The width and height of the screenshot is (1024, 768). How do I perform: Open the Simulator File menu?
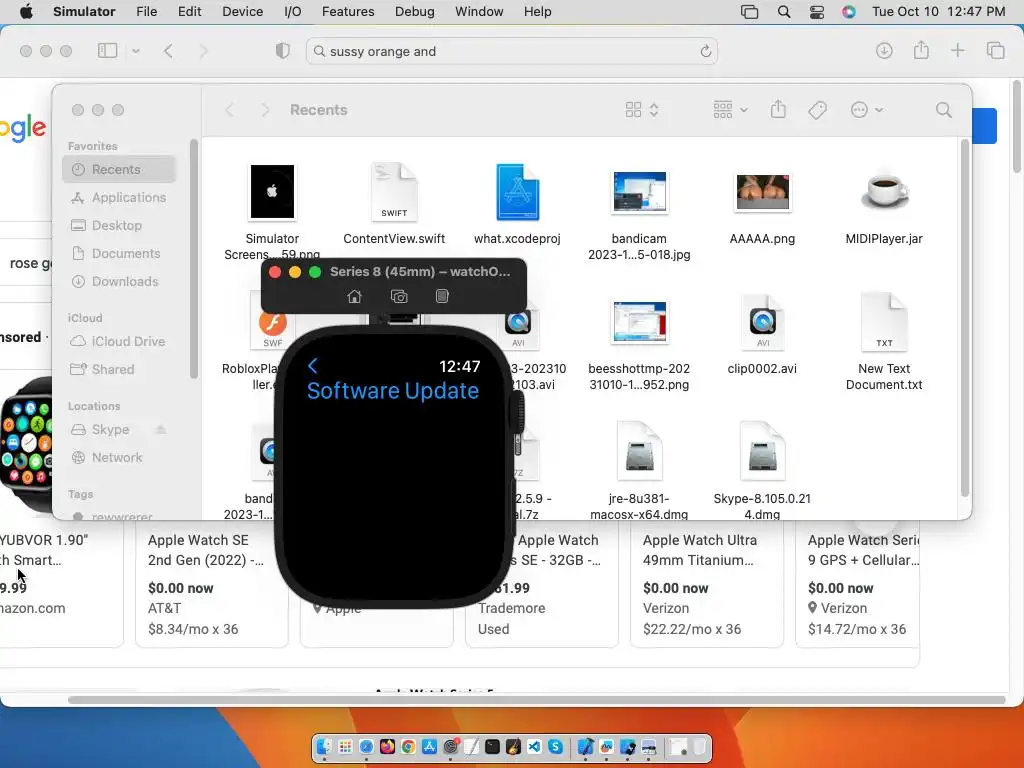(146, 12)
